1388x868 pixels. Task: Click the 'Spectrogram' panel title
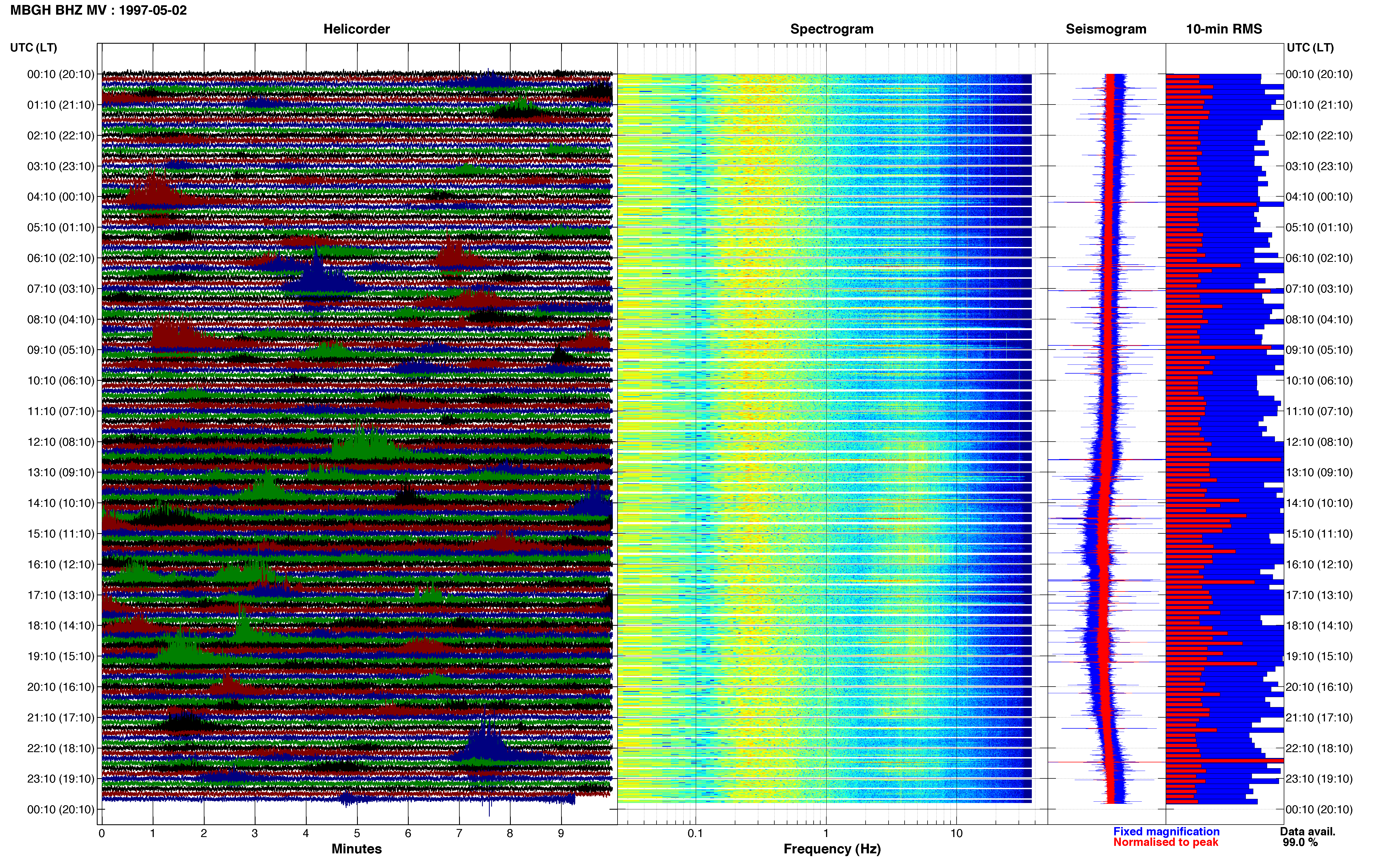click(x=832, y=29)
